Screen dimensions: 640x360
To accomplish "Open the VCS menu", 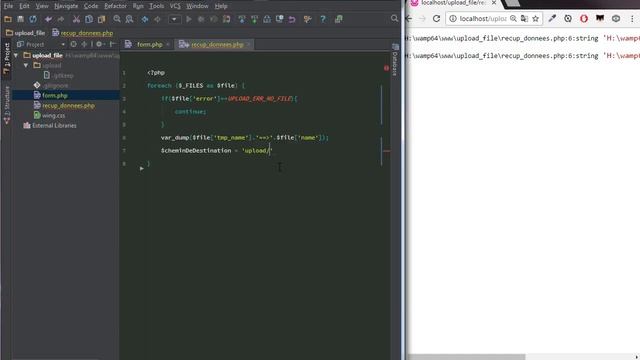I will coord(175,6).
